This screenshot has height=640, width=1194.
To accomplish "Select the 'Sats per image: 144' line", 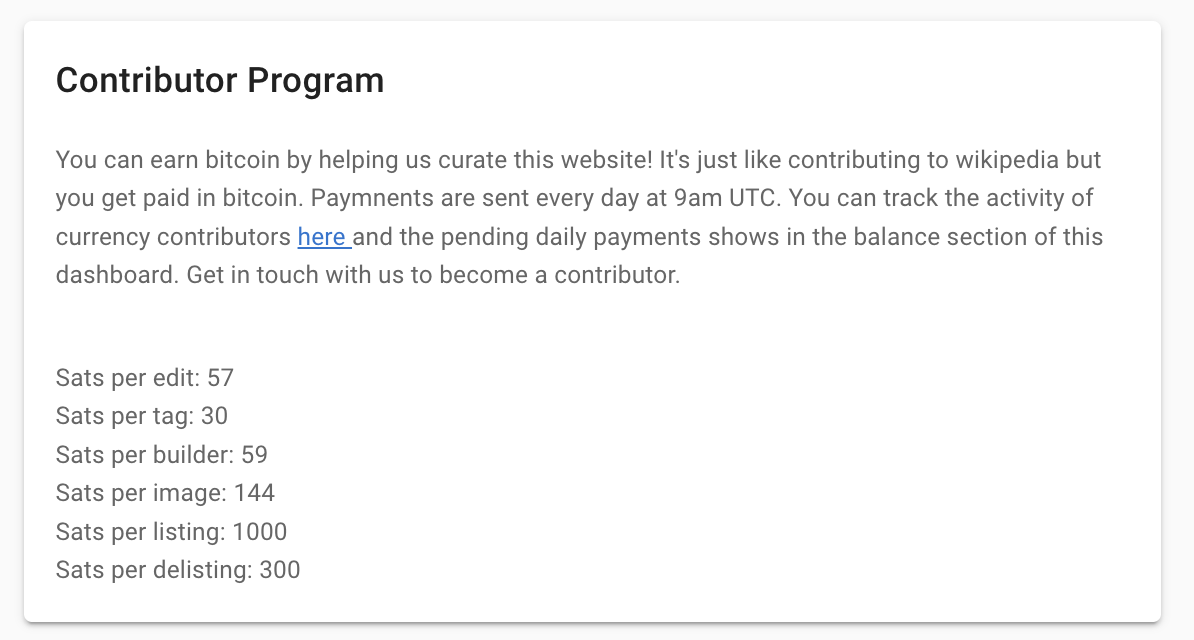I will (x=165, y=493).
